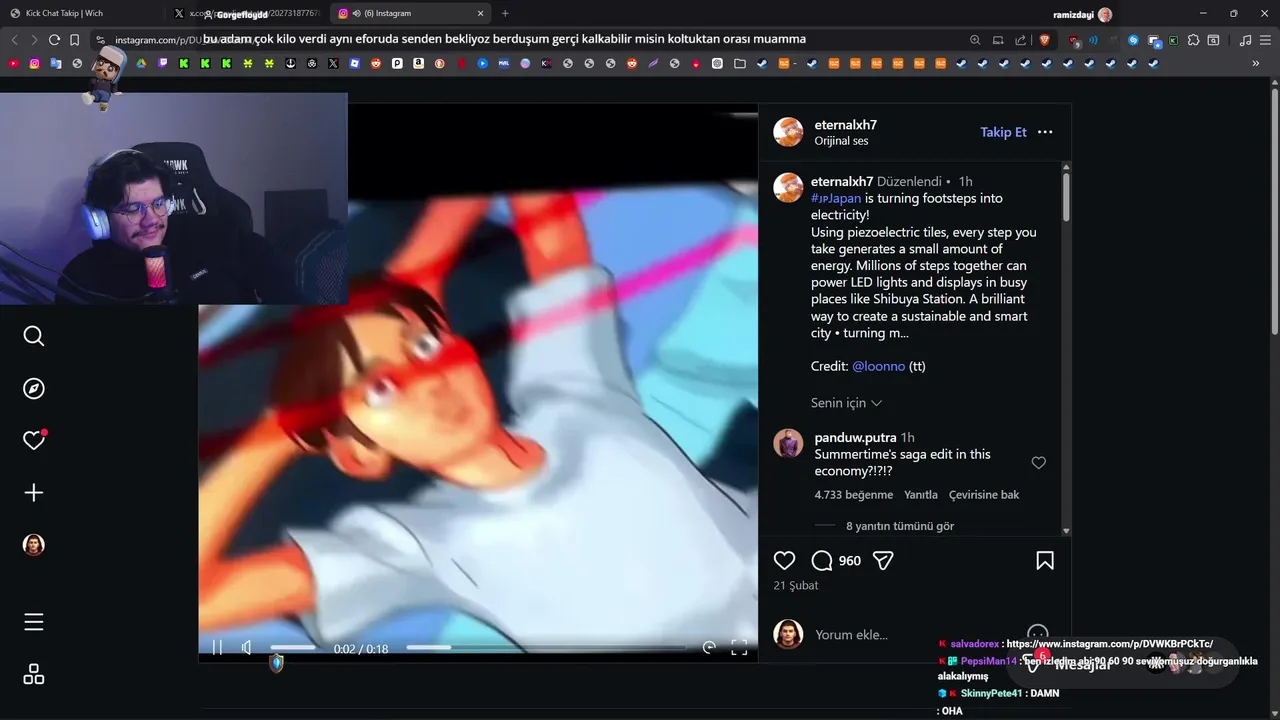Follow eternalxh7 with Takip Et

[x=1003, y=132]
